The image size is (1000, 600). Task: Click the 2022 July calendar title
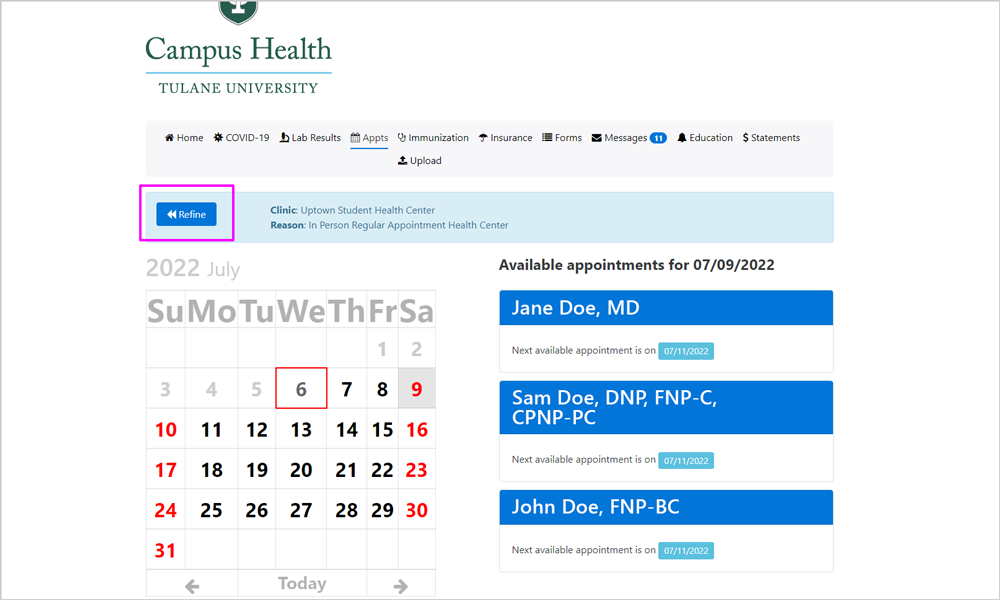click(193, 268)
